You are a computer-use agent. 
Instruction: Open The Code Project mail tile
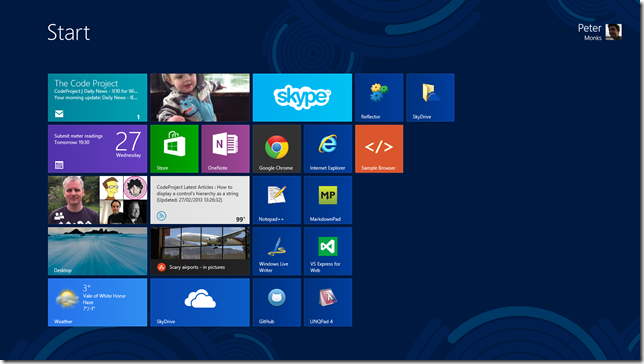click(x=97, y=98)
